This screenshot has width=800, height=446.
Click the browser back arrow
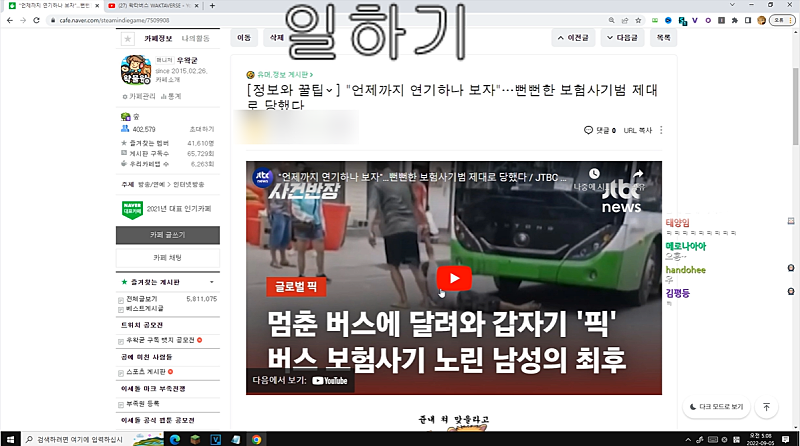tap(10, 20)
